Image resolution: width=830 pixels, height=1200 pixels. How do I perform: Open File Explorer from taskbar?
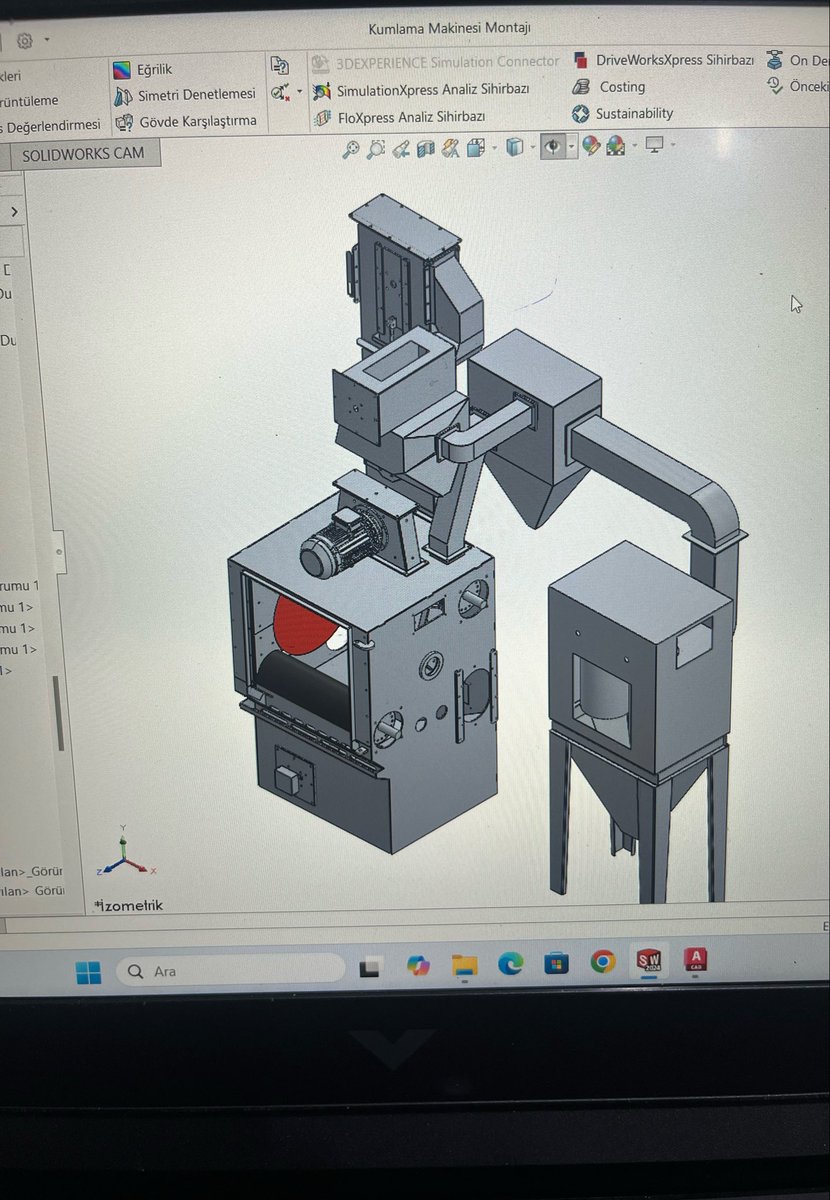(464, 964)
